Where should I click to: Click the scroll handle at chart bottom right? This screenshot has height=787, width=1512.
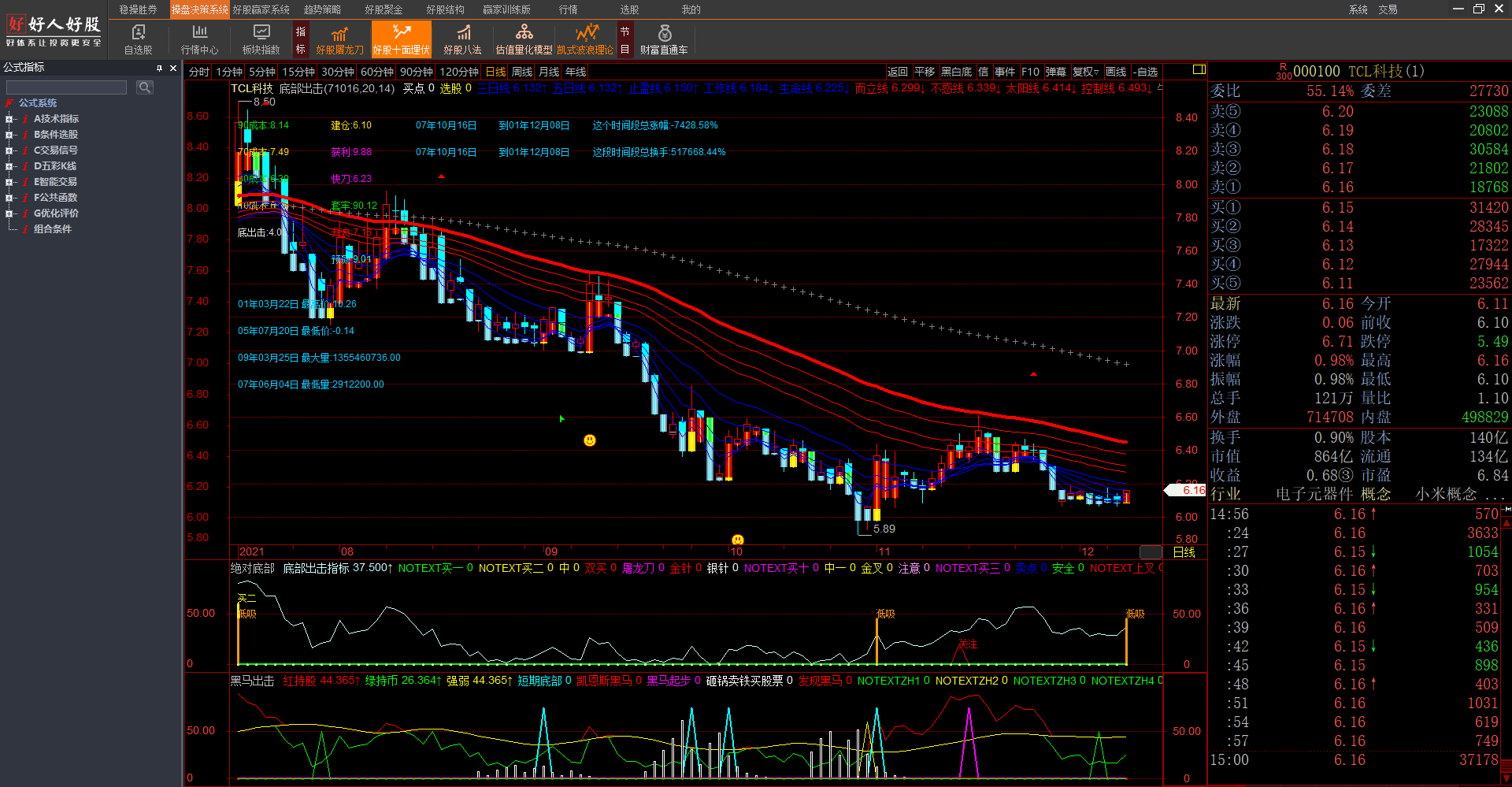coord(1151,551)
